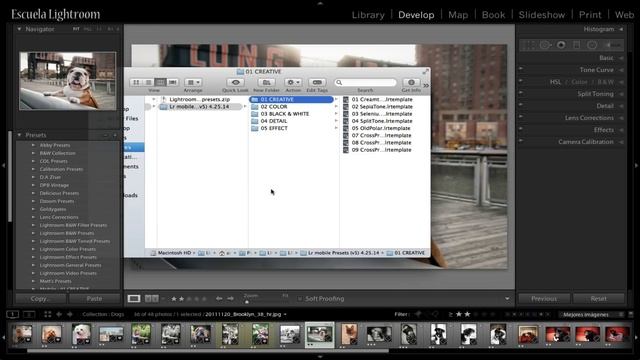This screenshot has height=360, width=640.
Task: Toggle HSL panel on/off switch
Action: (521, 81)
